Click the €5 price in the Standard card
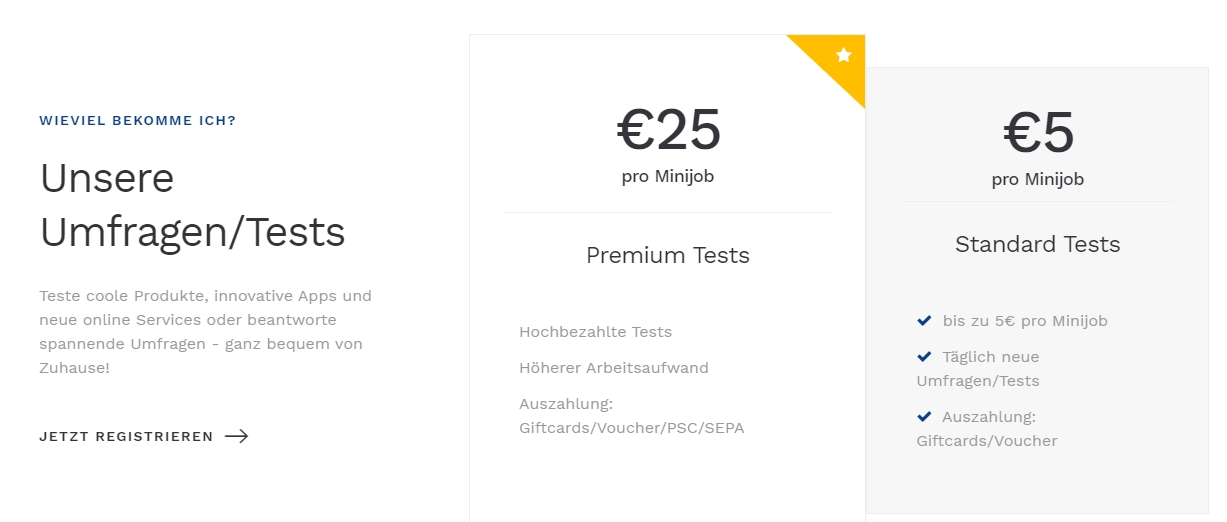The width and height of the screenshot is (1227, 522). pyautogui.click(x=1038, y=133)
